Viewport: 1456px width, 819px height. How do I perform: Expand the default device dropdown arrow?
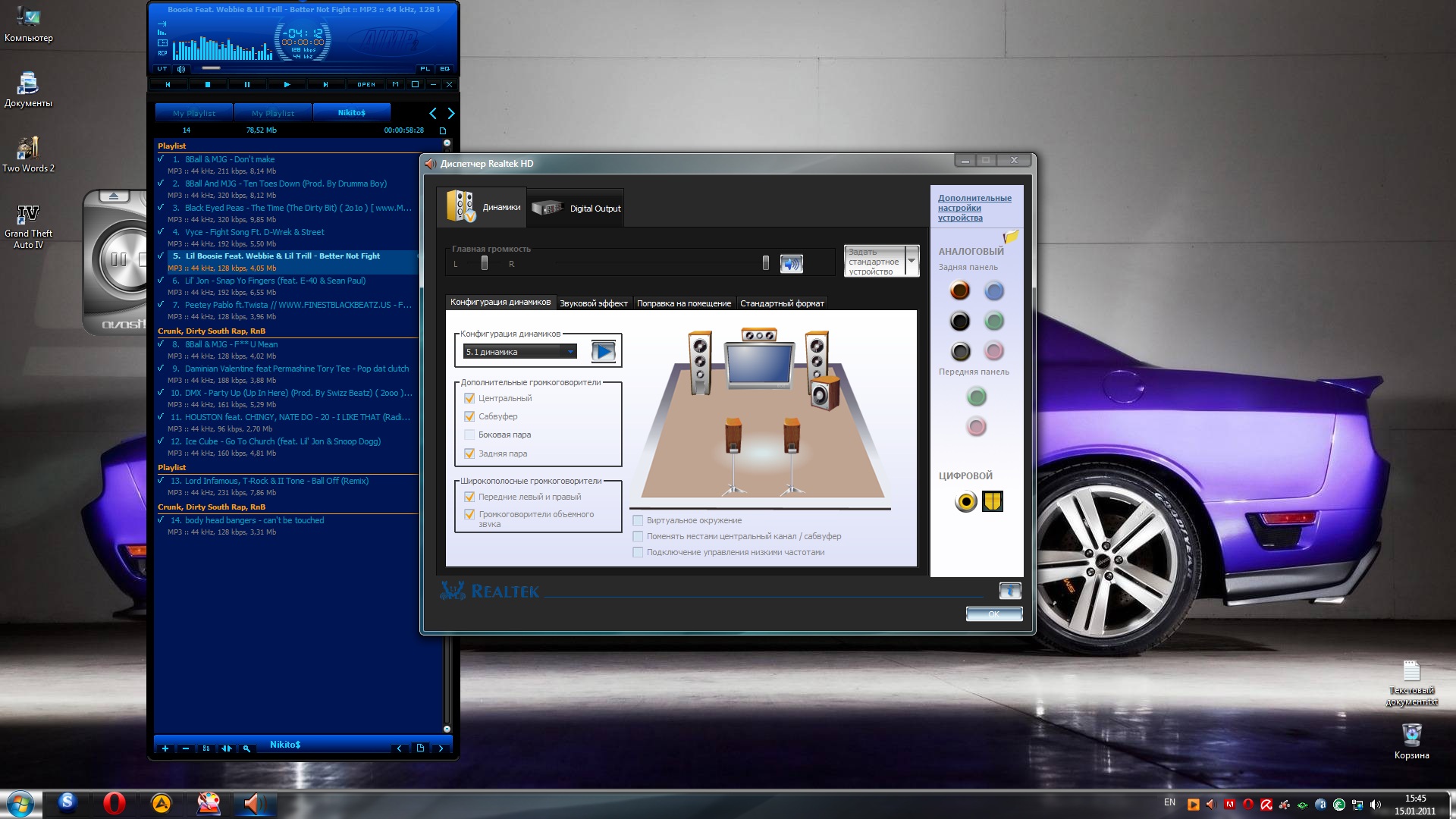[x=912, y=261]
